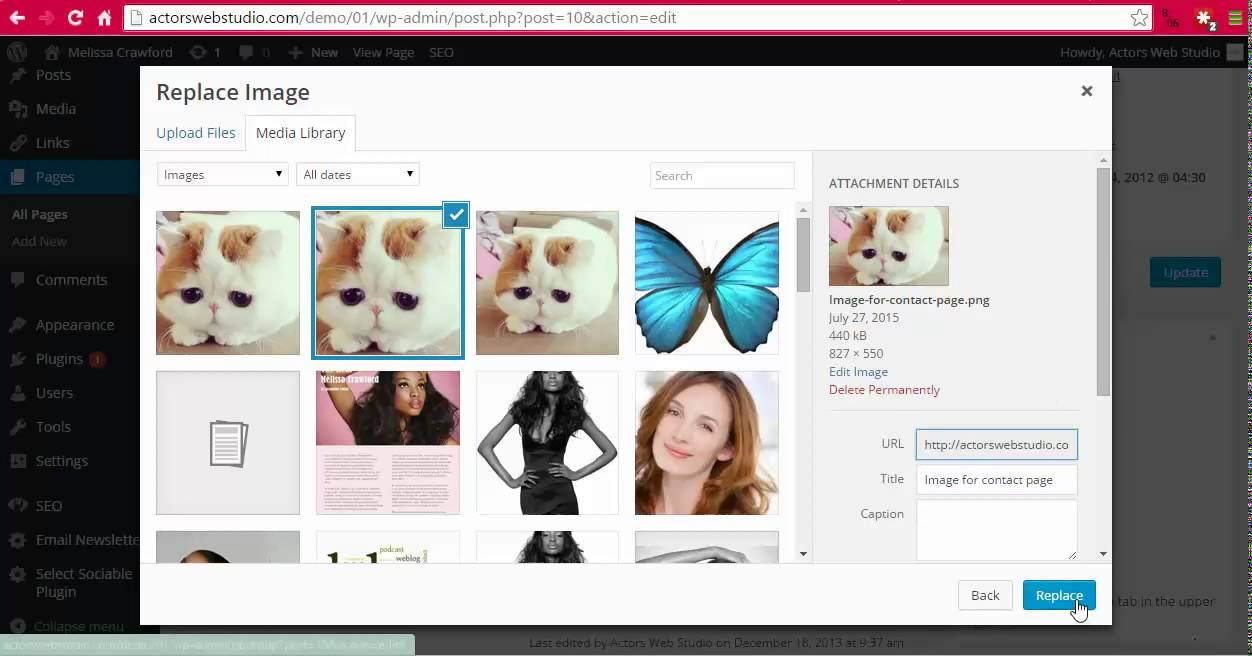Image resolution: width=1252 pixels, height=656 pixels.
Task: Select the blue butterfly thumbnail
Action: (707, 283)
